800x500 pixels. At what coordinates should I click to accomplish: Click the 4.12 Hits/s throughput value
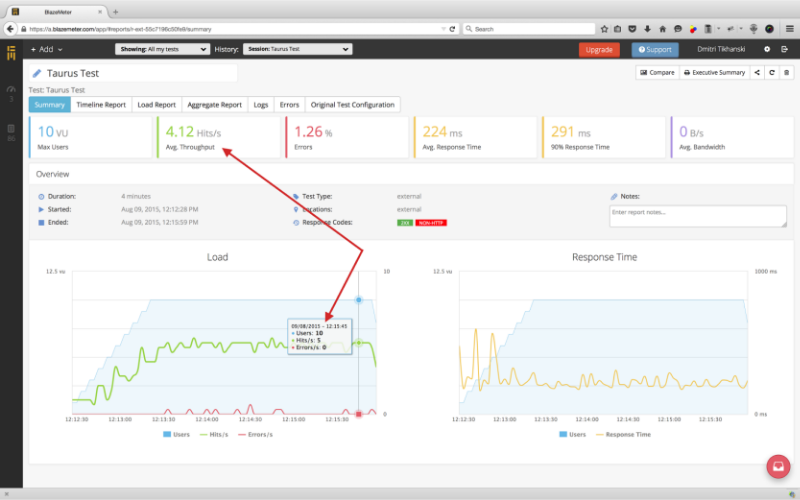pos(193,132)
